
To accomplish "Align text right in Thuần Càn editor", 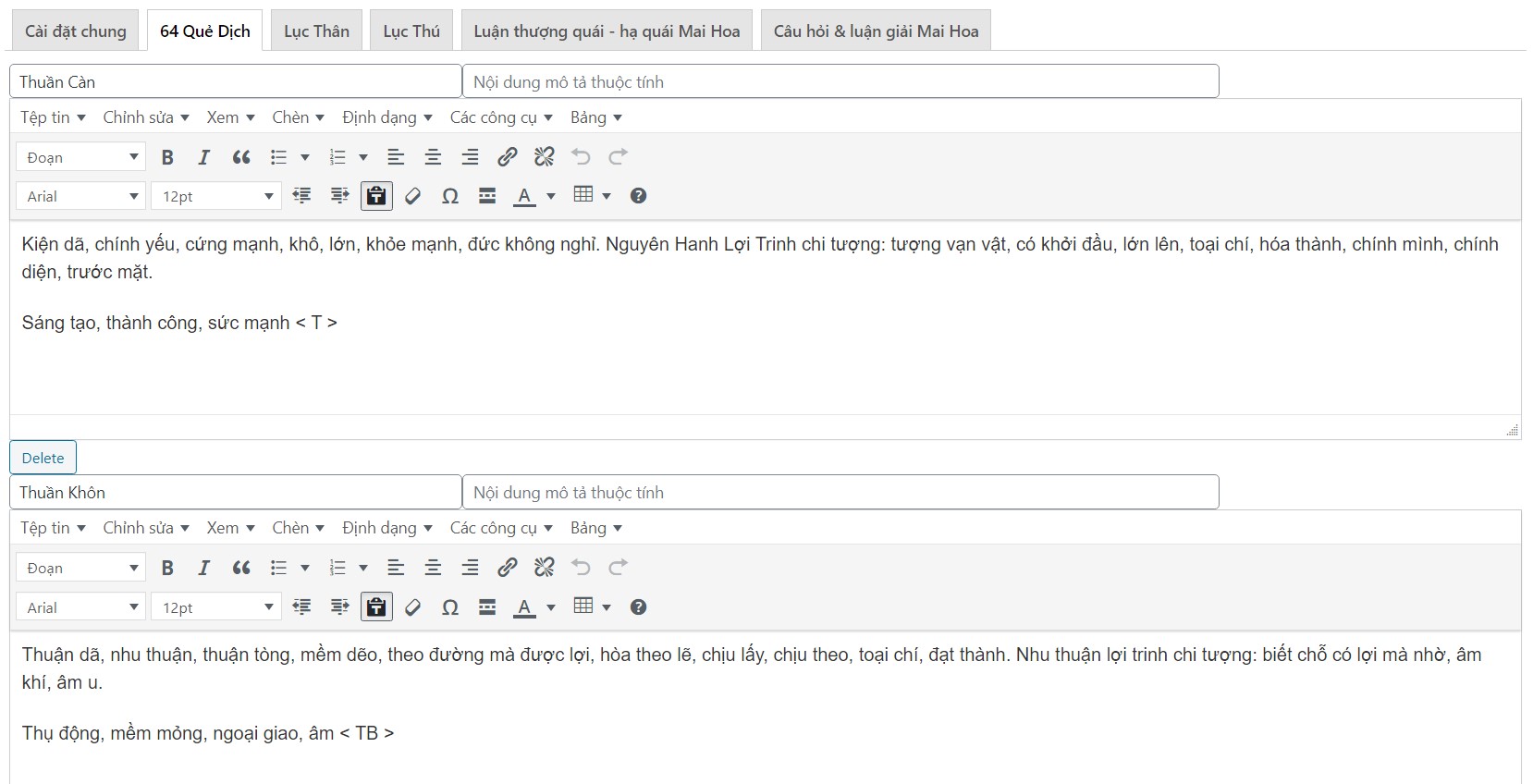I will coord(470,157).
